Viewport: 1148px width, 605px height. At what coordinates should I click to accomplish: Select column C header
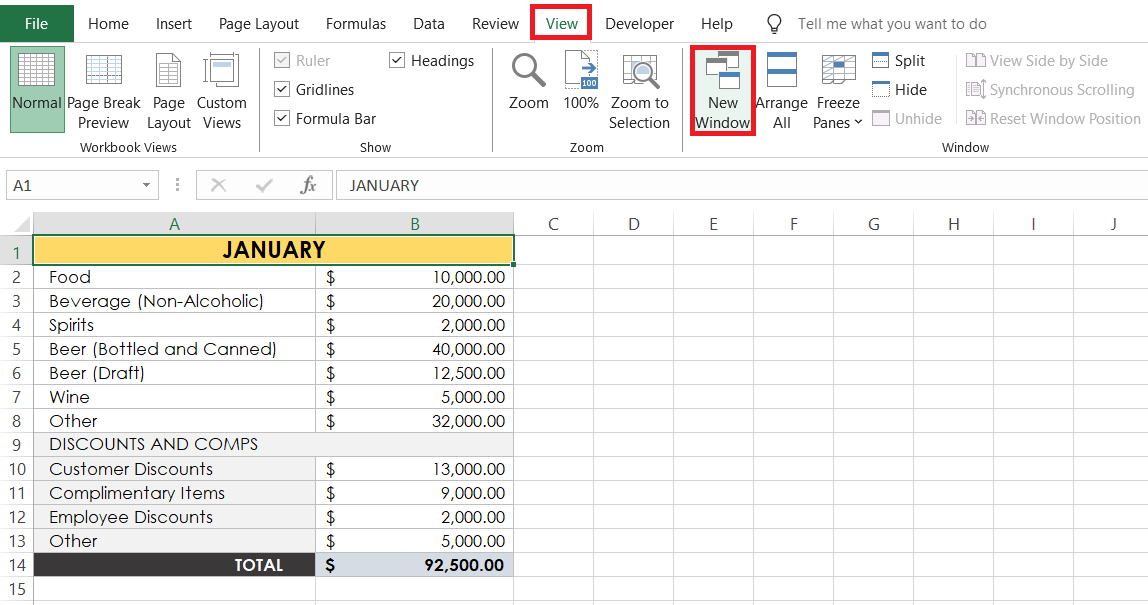tap(554, 223)
